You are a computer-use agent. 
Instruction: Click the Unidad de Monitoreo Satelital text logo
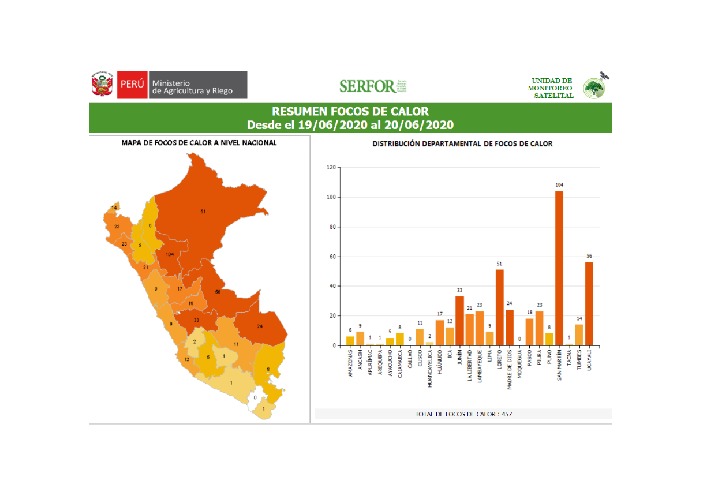point(551,87)
